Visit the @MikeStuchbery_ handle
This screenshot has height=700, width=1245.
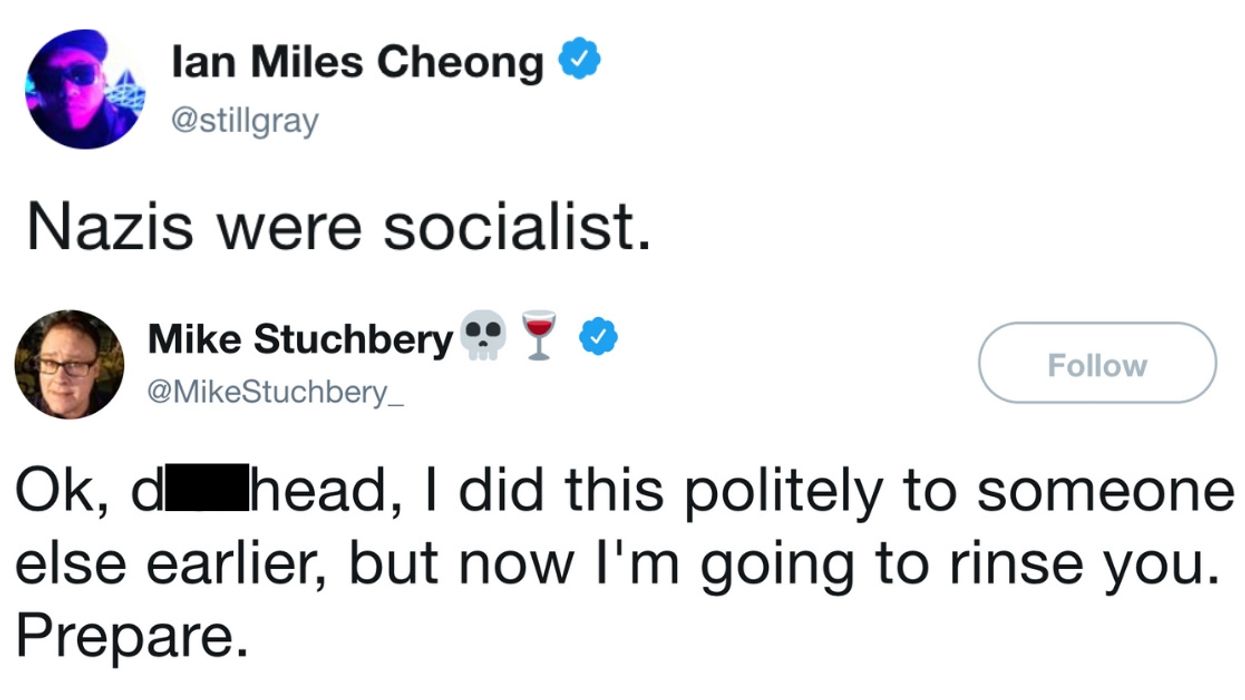tap(276, 394)
